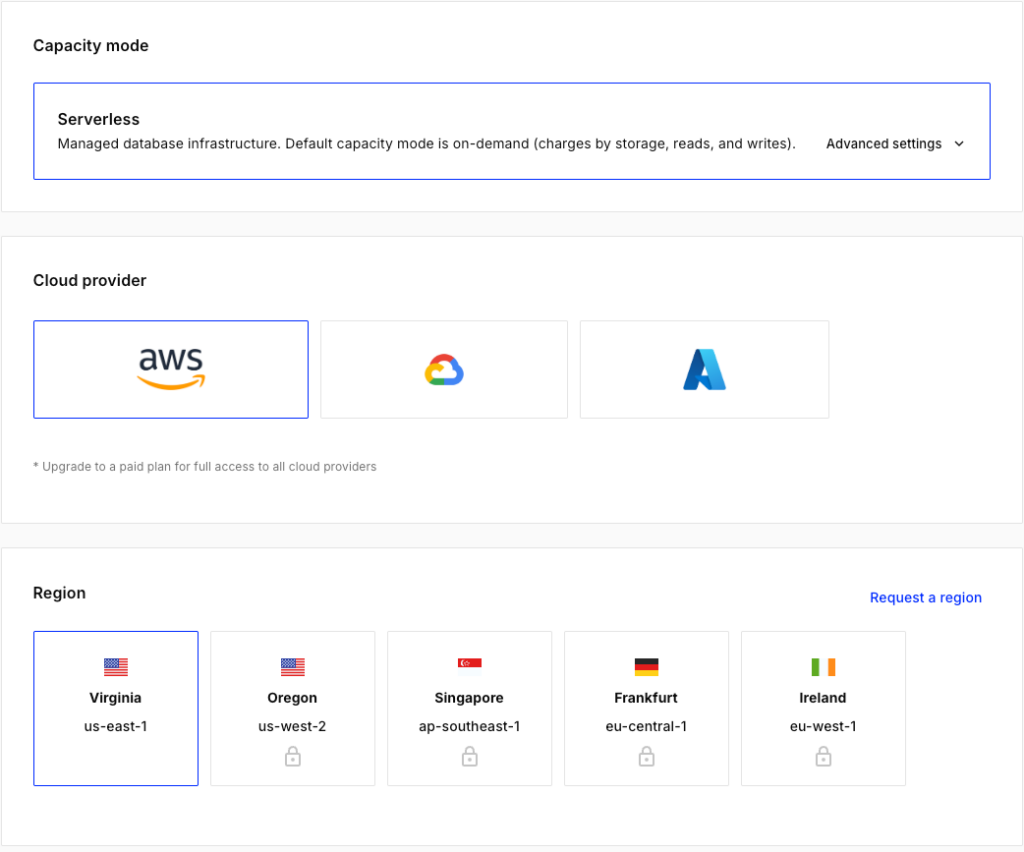Open the Request a region link
The image size is (1024, 852).
(925, 597)
